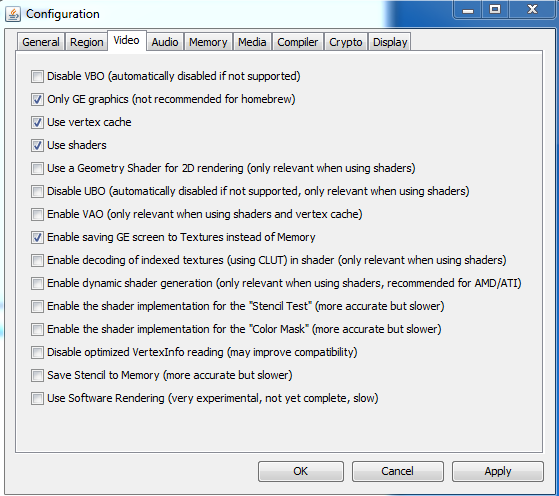Maximize the Configuration window
The height and width of the screenshot is (496, 559).
coord(495,9)
